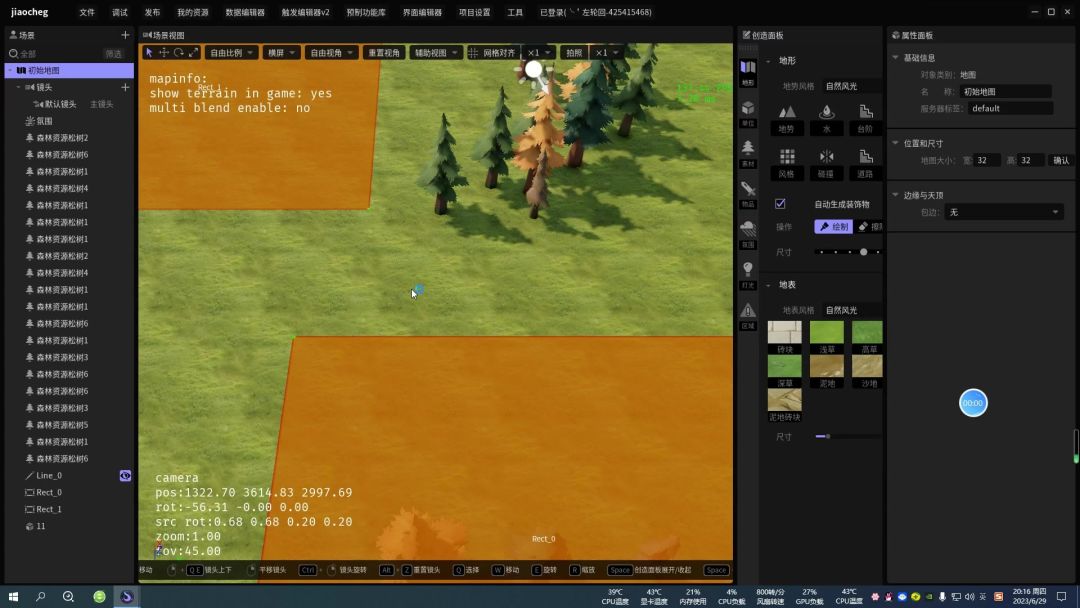Open the 项目设置 menu

[x=475, y=12]
